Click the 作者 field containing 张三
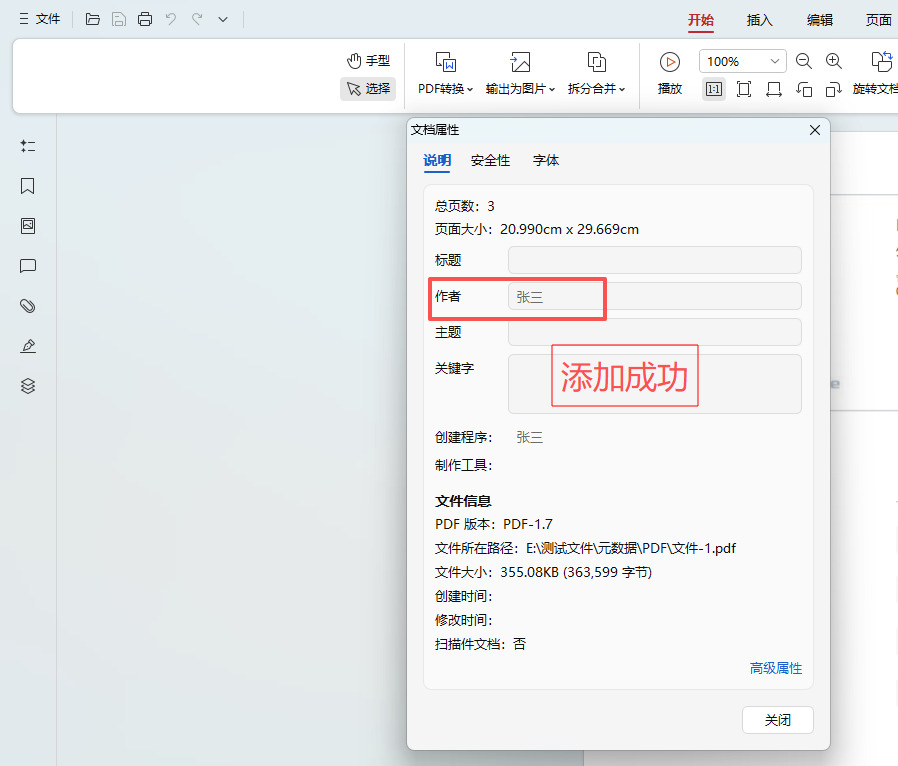This screenshot has width=898, height=766. point(655,297)
